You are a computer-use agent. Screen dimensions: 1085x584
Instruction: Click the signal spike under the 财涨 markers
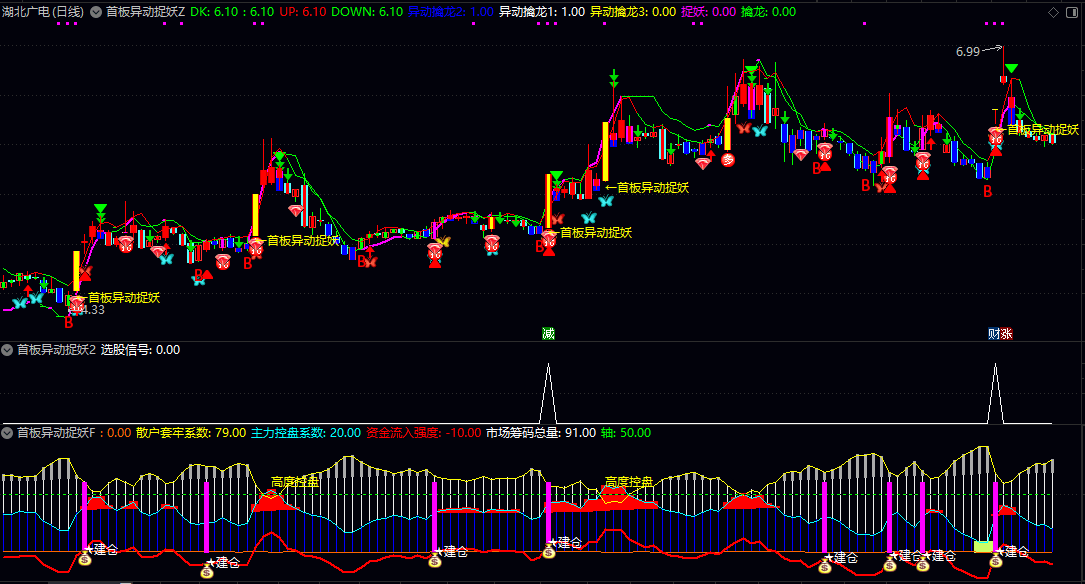click(x=995, y=393)
